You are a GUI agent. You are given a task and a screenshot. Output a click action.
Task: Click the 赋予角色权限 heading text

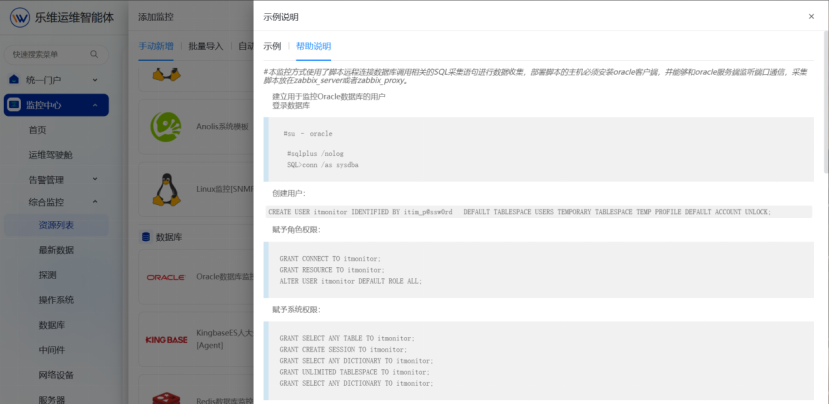point(296,229)
